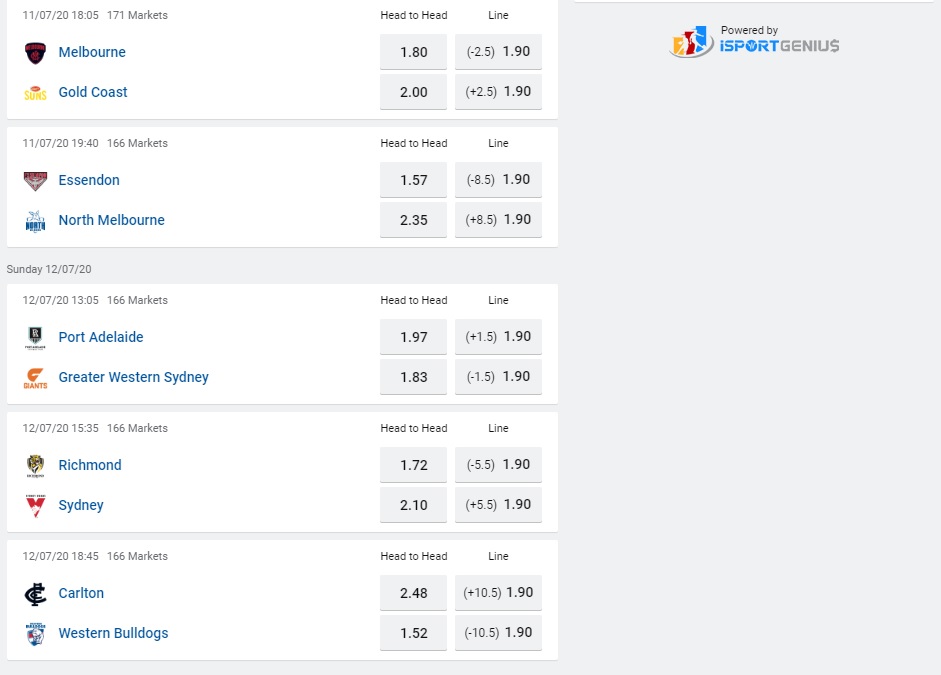The image size is (941, 675).
Task: Select Essendon head to head odds 1.57
Action: click(413, 180)
